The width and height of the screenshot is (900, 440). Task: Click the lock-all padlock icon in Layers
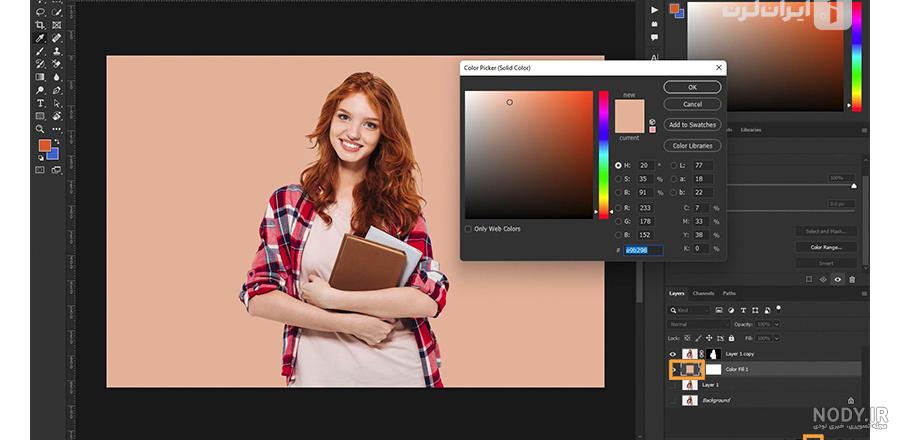click(730, 338)
